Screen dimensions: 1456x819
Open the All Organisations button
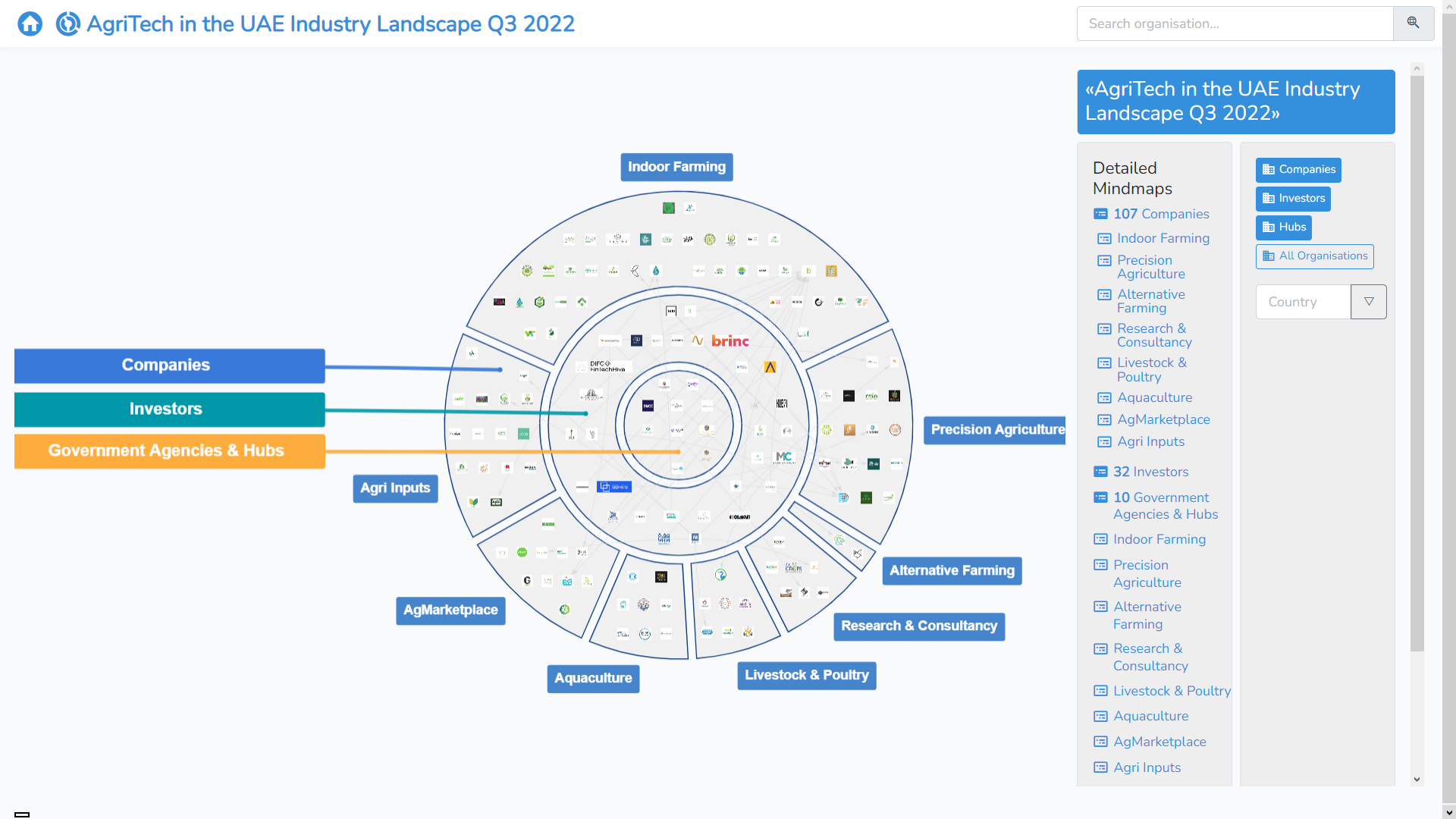coord(1314,256)
